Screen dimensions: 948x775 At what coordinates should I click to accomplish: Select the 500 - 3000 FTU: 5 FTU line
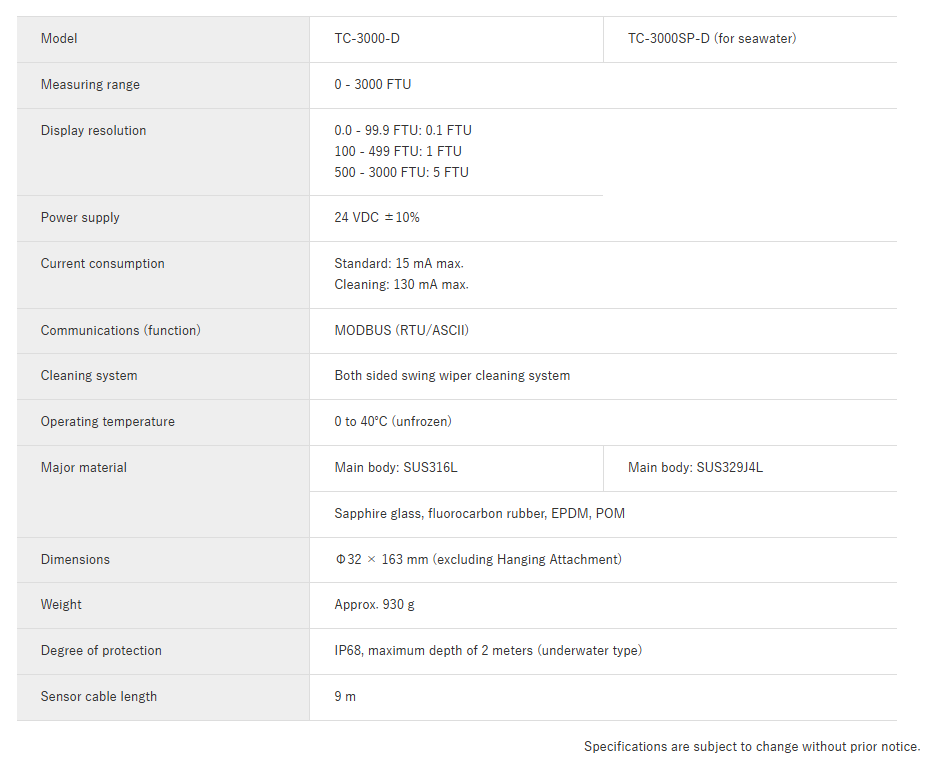pos(401,173)
